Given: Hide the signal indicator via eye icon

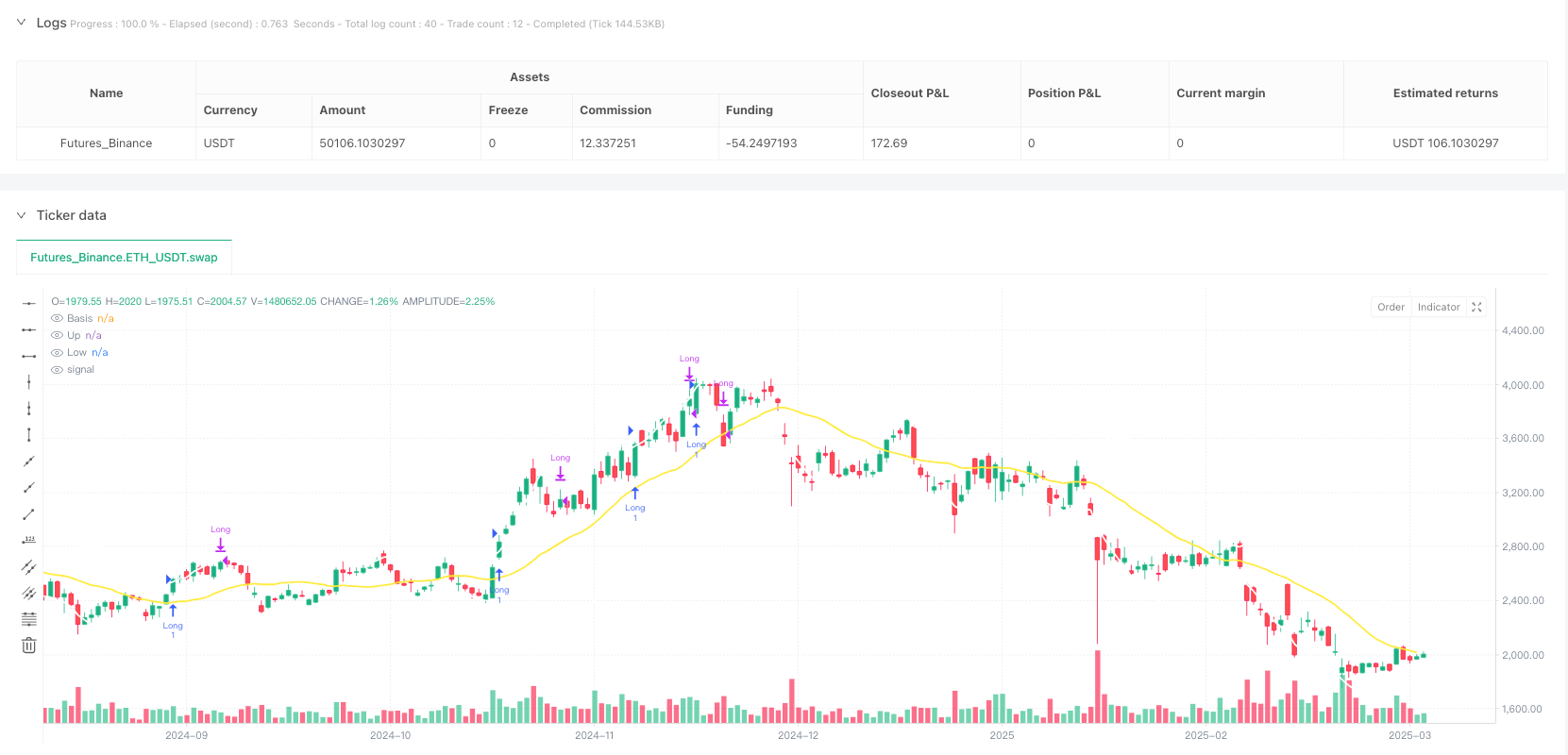Looking at the screenshot, I should (x=57, y=370).
